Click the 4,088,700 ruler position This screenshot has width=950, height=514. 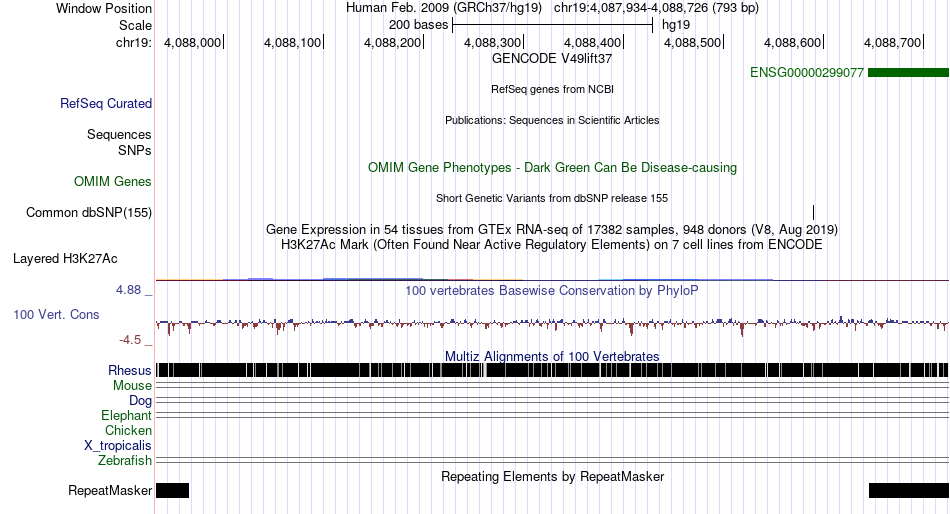tap(892, 42)
